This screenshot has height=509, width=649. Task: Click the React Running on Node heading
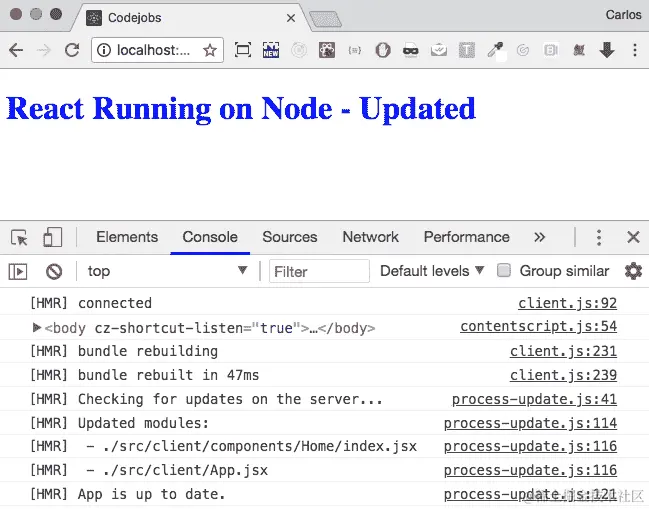pyautogui.click(x=241, y=108)
